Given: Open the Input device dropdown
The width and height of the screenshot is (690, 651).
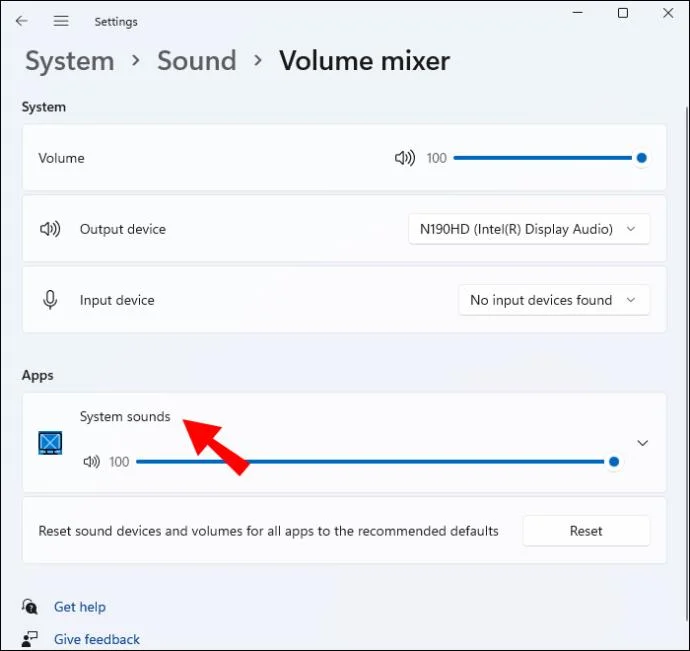Looking at the screenshot, I should tap(554, 300).
